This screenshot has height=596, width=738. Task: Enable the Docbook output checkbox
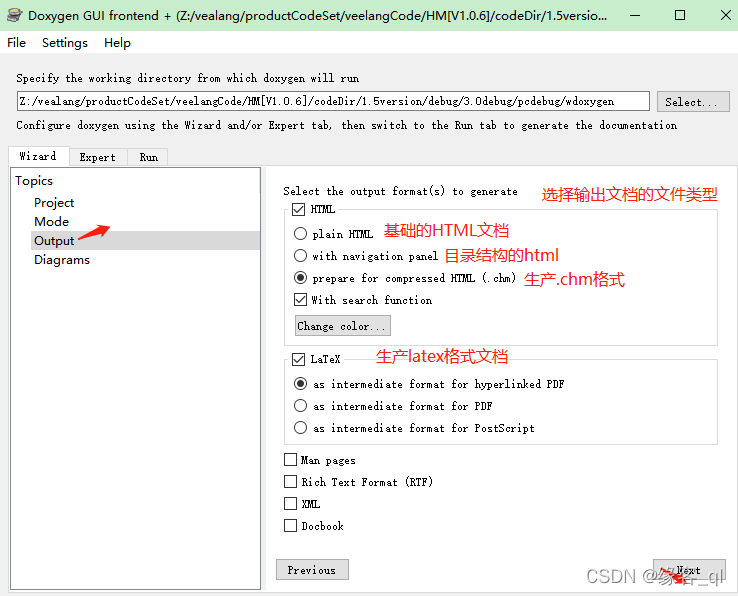pos(290,525)
